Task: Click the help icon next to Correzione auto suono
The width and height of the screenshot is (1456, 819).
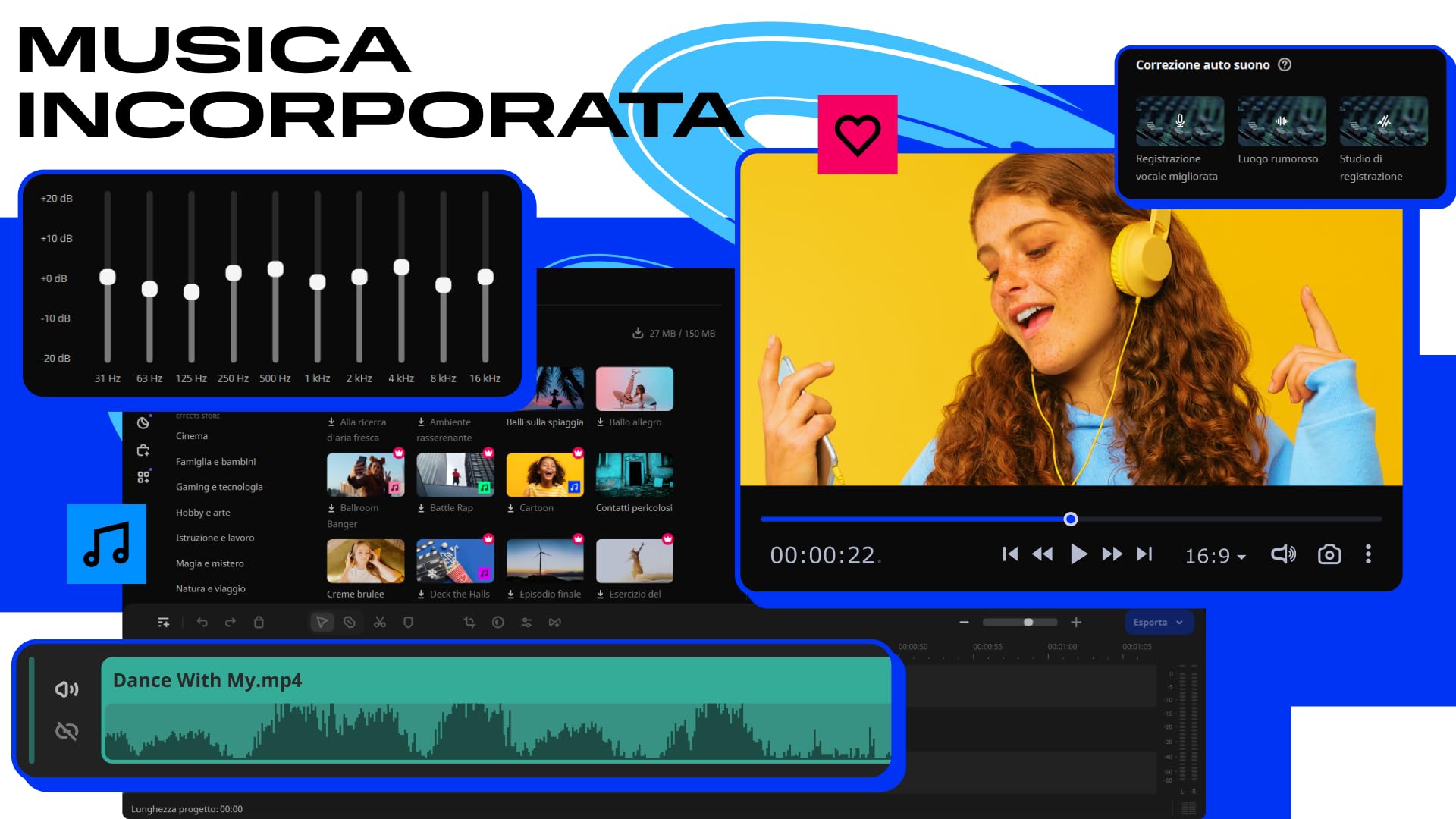Action: (1285, 64)
